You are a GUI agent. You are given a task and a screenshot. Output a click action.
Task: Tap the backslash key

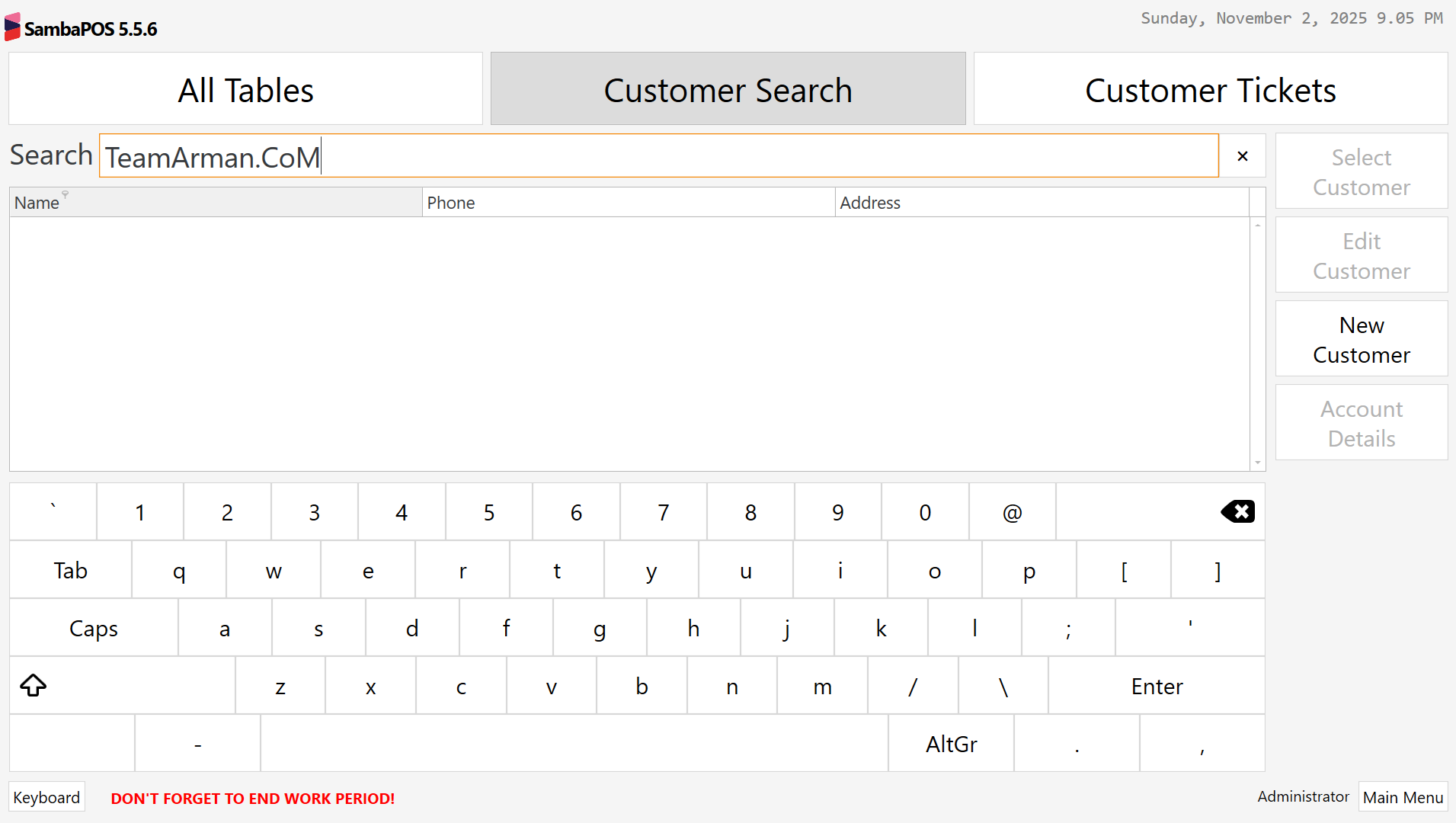(1003, 686)
